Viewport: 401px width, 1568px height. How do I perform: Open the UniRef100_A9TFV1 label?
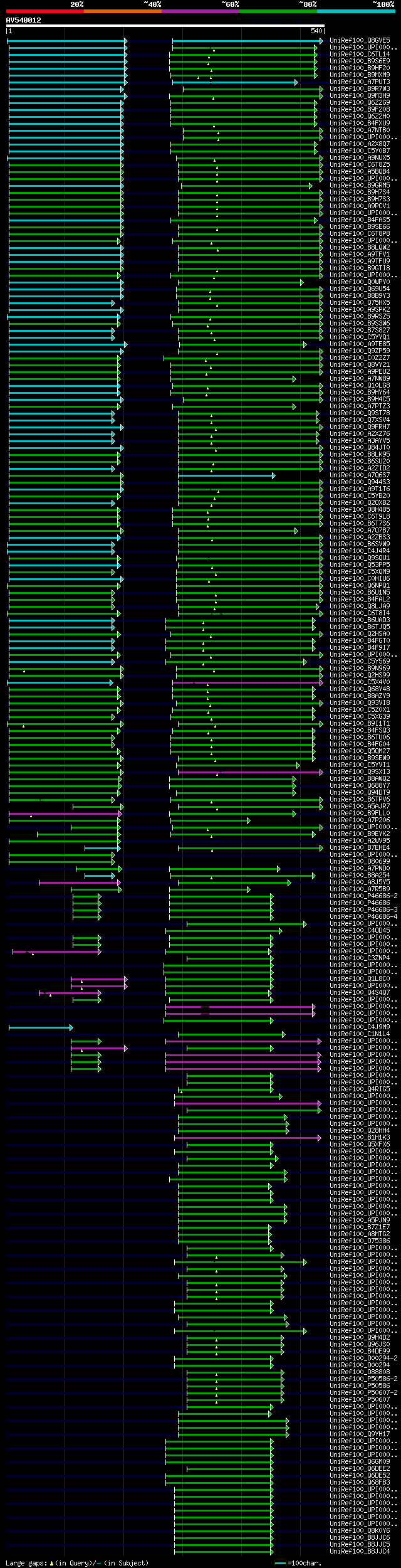tap(360, 254)
